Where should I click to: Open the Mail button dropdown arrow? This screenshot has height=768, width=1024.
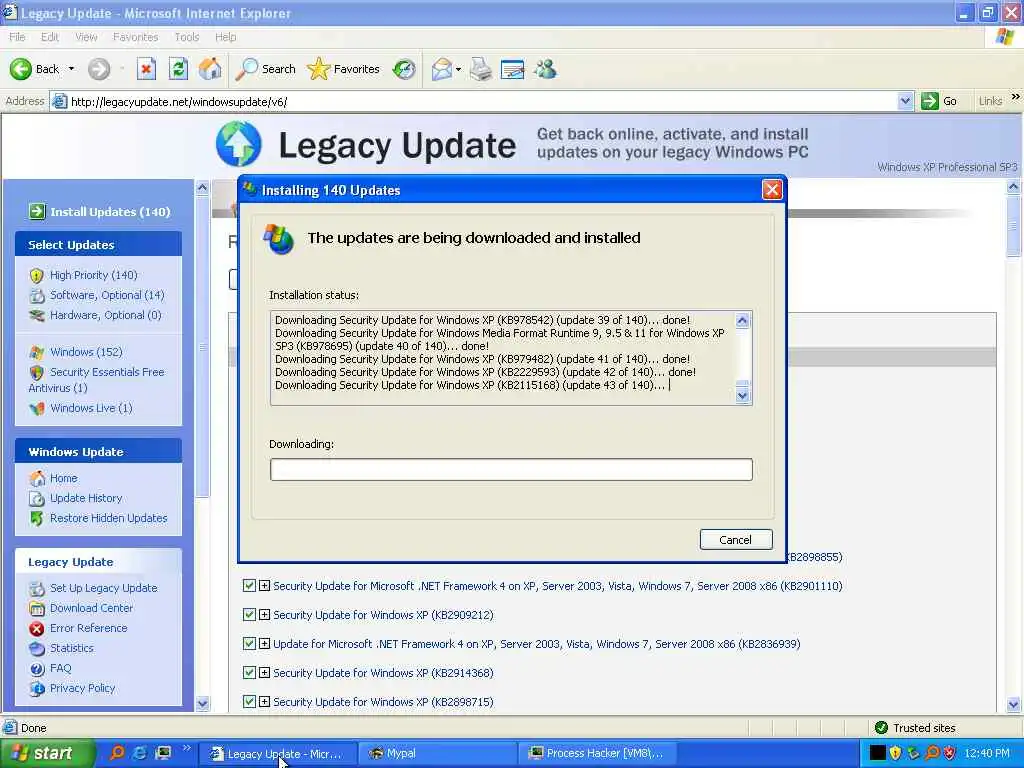point(458,69)
